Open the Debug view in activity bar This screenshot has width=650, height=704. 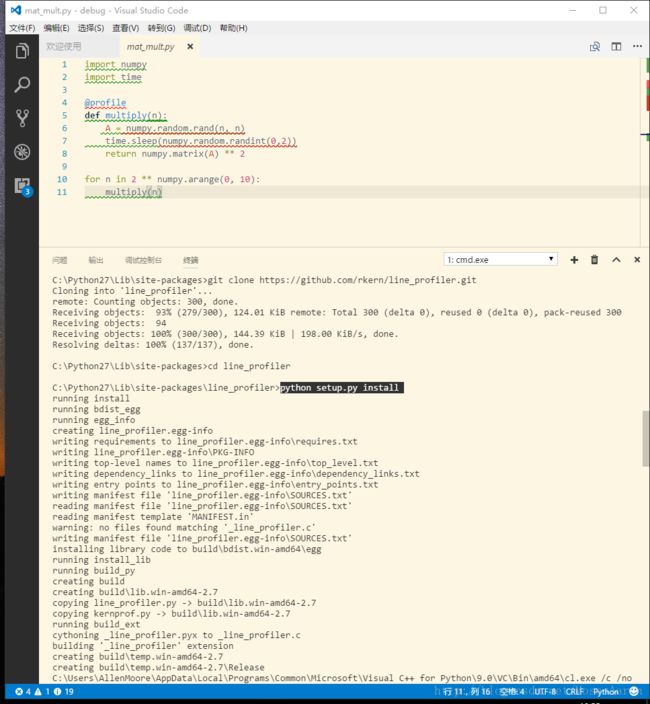point(22,152)
